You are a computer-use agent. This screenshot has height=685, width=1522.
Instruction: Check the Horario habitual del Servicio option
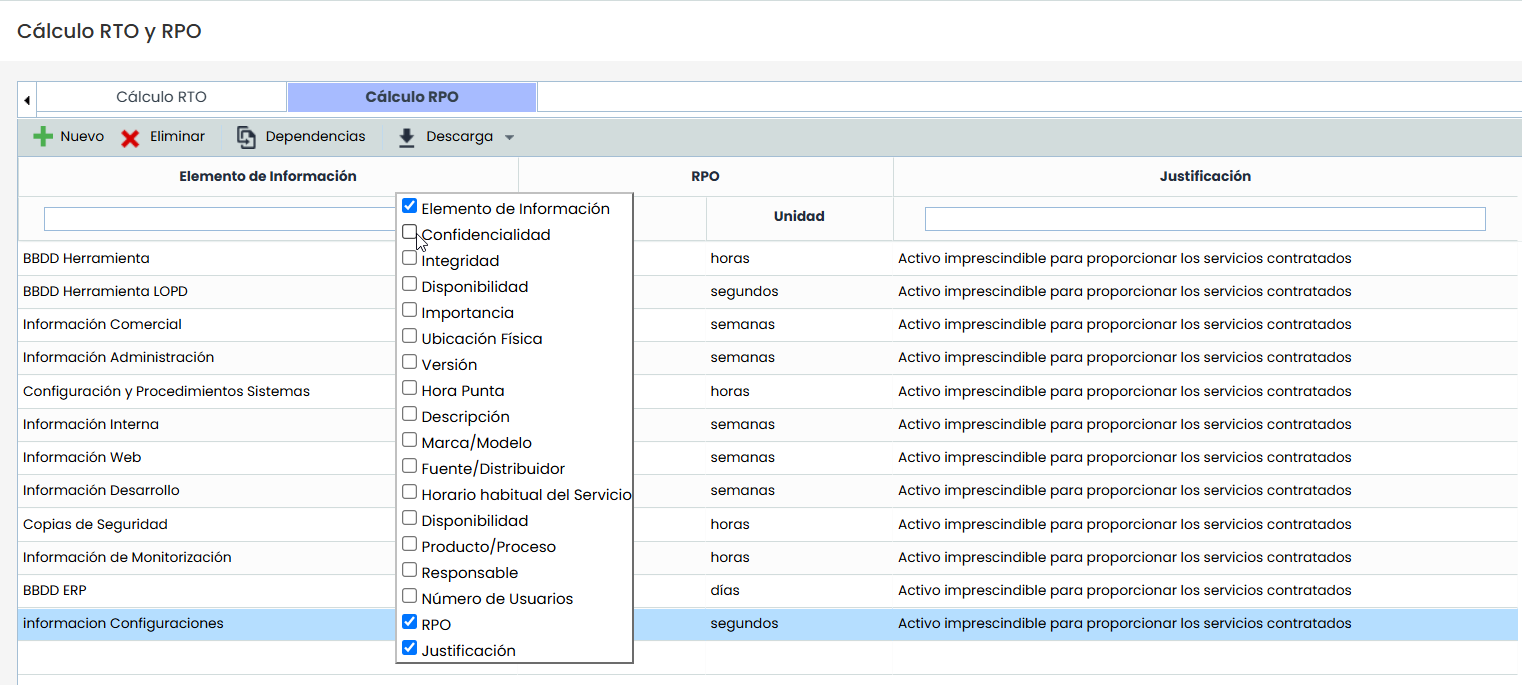[409, 493]
